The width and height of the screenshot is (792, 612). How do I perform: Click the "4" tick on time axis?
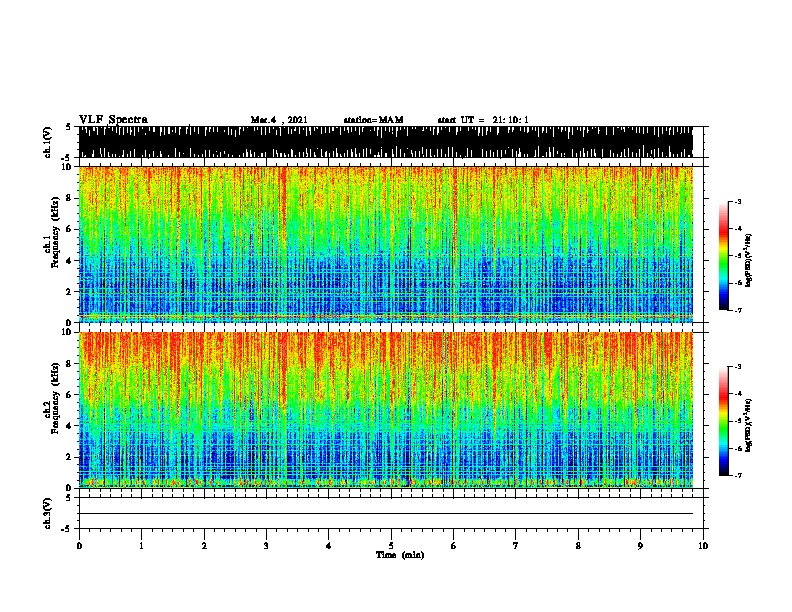click(x=329, y=546)
